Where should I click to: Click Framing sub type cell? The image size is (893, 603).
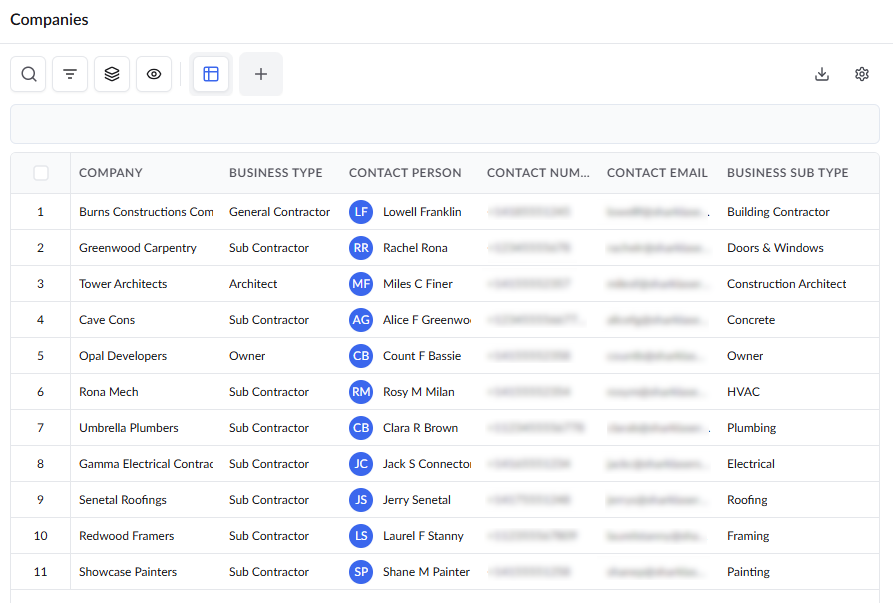tap(748, 536)
